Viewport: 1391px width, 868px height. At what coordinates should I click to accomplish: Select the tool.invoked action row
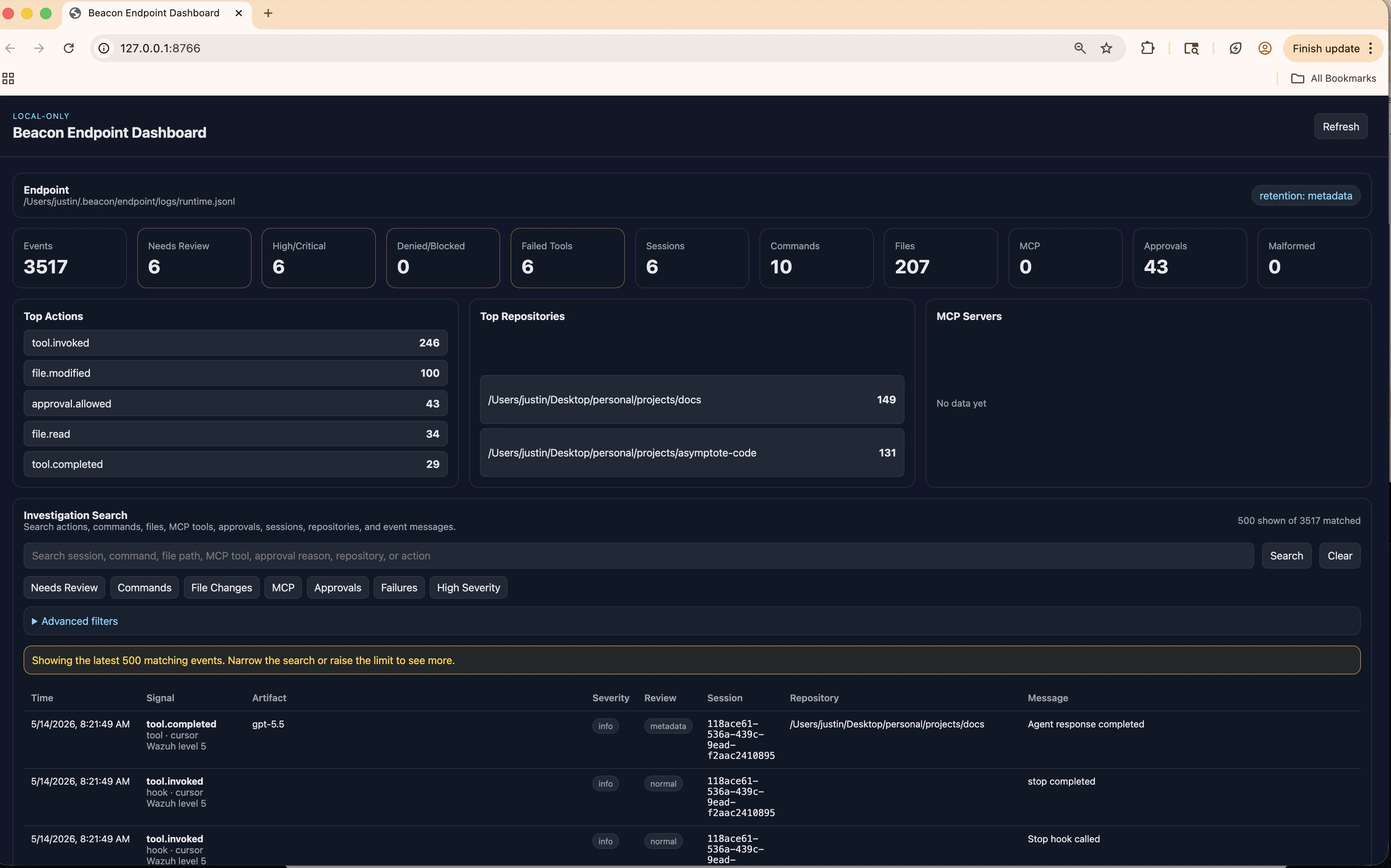pos(236,343)
